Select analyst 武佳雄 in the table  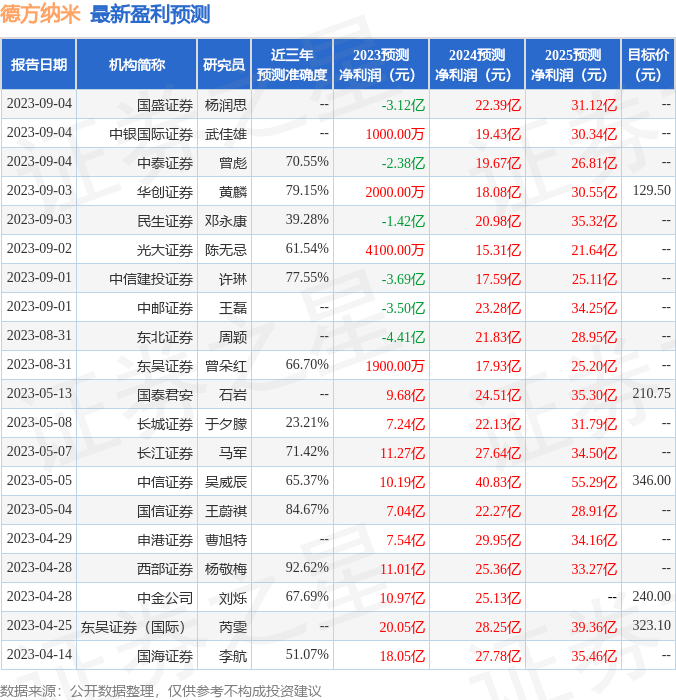tap(225, 134)
